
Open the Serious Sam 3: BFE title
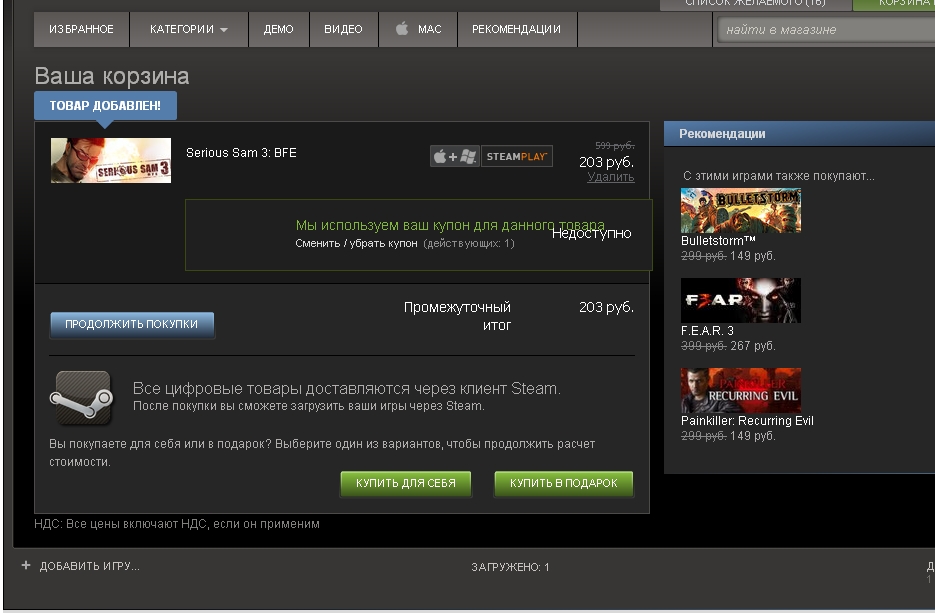(241, 153)
